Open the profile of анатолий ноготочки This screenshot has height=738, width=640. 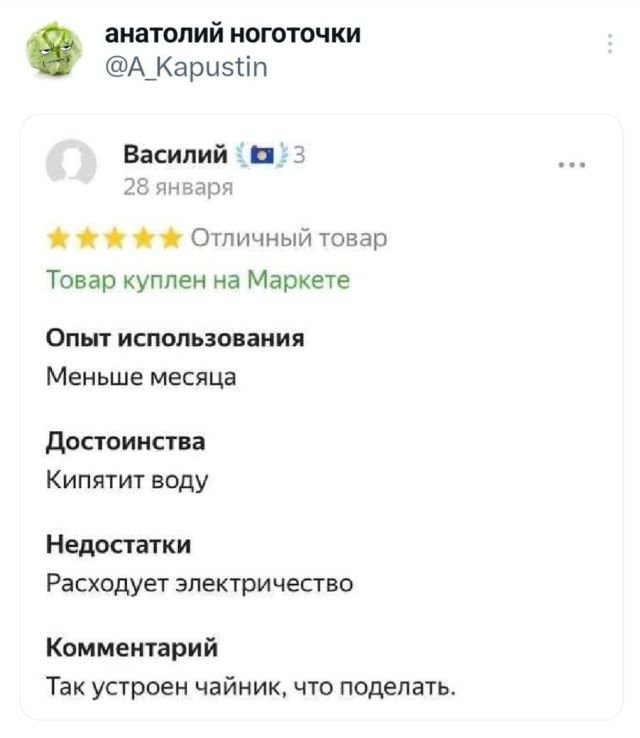tap(233, 35)
